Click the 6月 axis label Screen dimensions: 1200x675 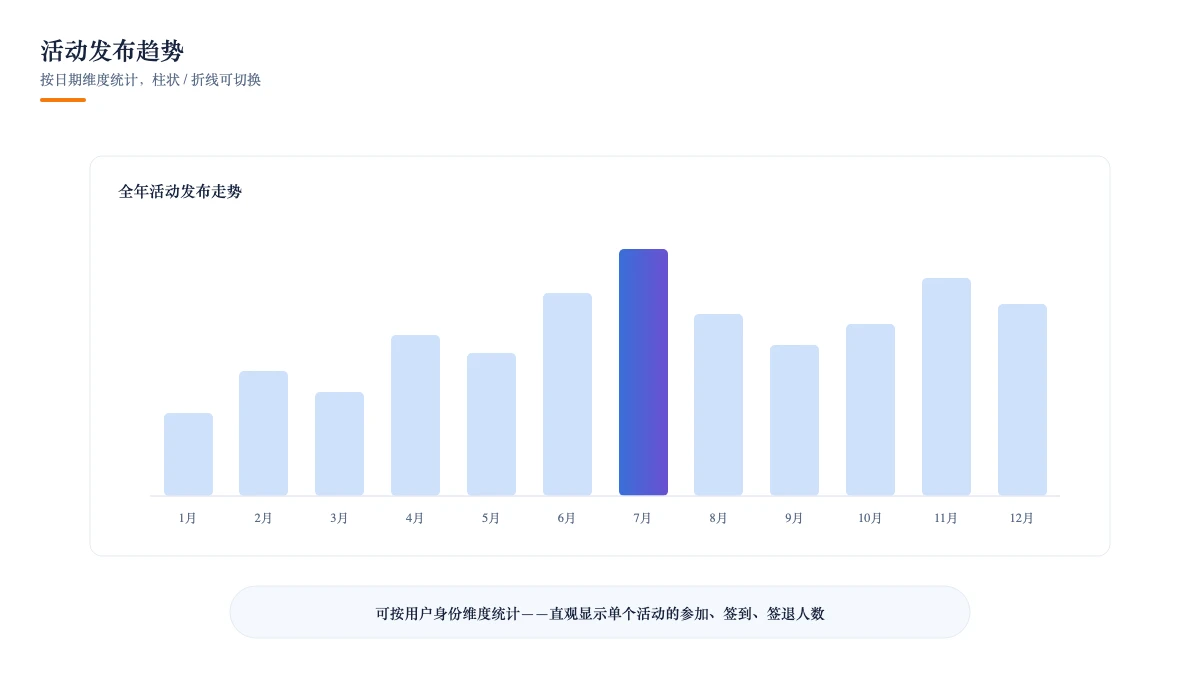pyautogui.click(x=567, y=518)
